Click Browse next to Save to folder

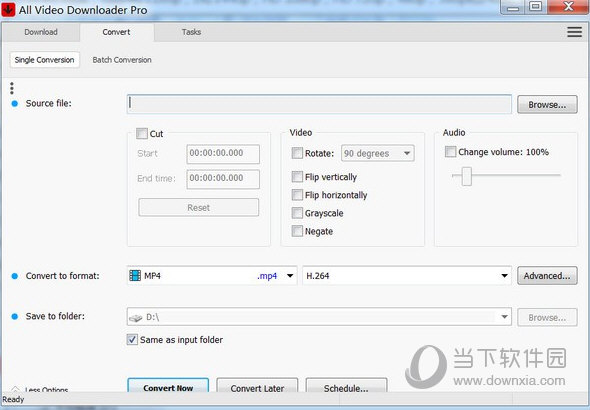tap(547, 317)
